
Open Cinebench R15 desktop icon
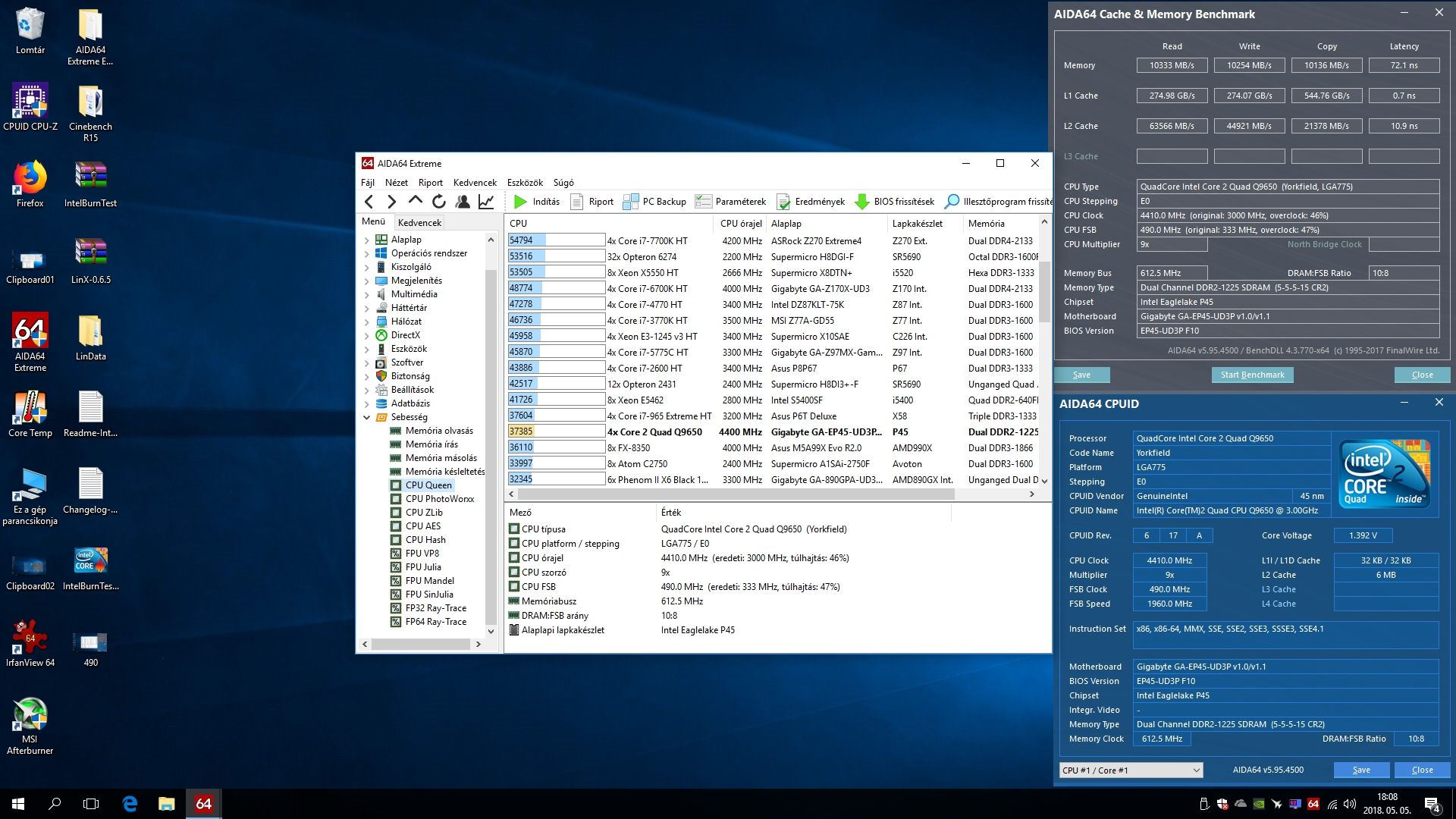(x=90, y=113)
